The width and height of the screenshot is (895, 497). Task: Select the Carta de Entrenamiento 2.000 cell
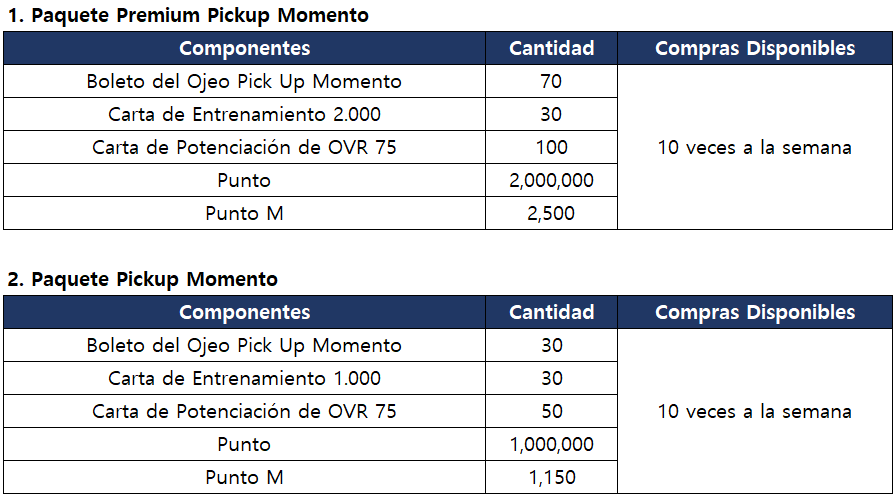click(x=244, y=114)
